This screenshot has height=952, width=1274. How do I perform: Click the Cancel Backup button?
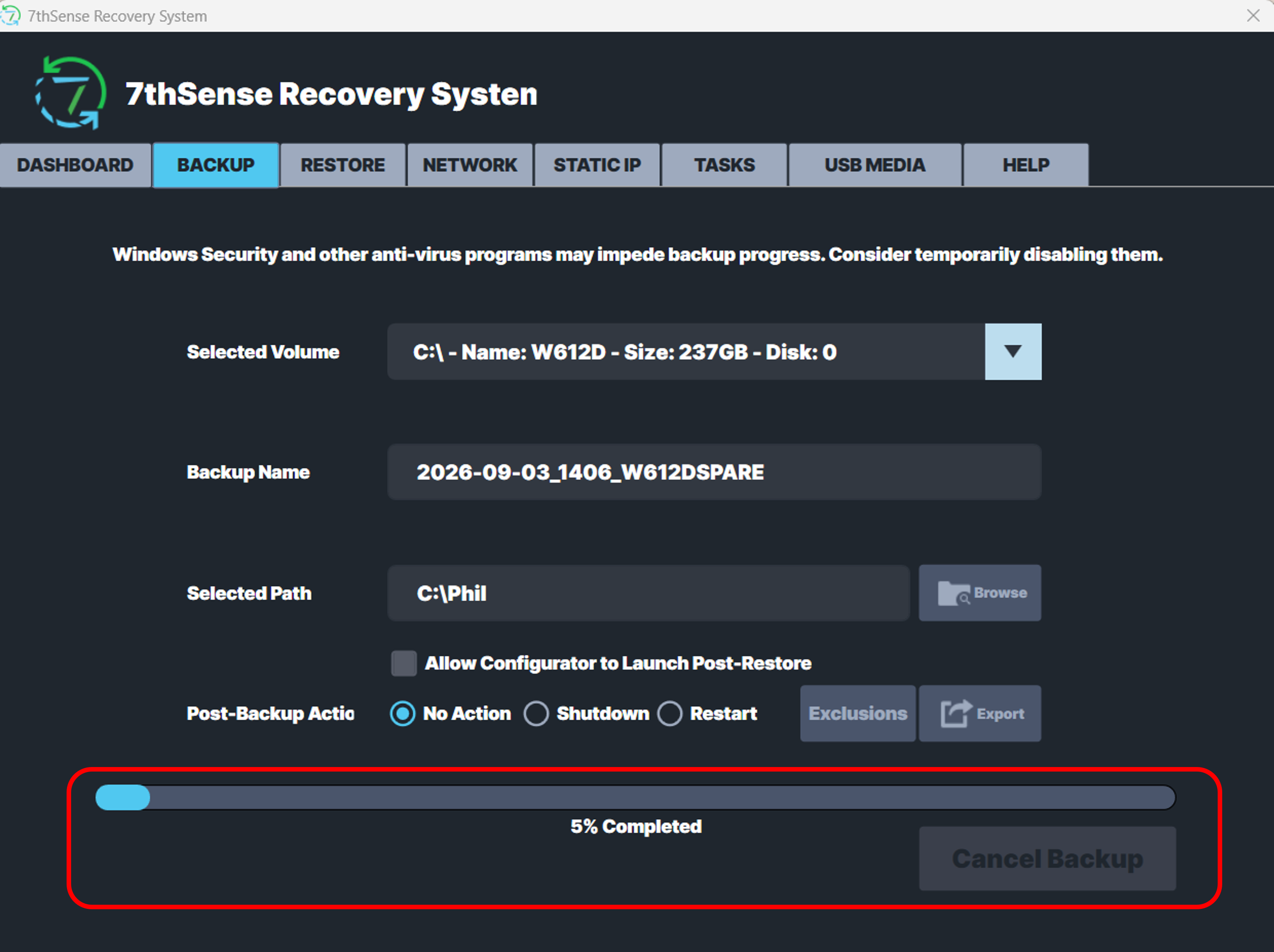pos(1047,859)
